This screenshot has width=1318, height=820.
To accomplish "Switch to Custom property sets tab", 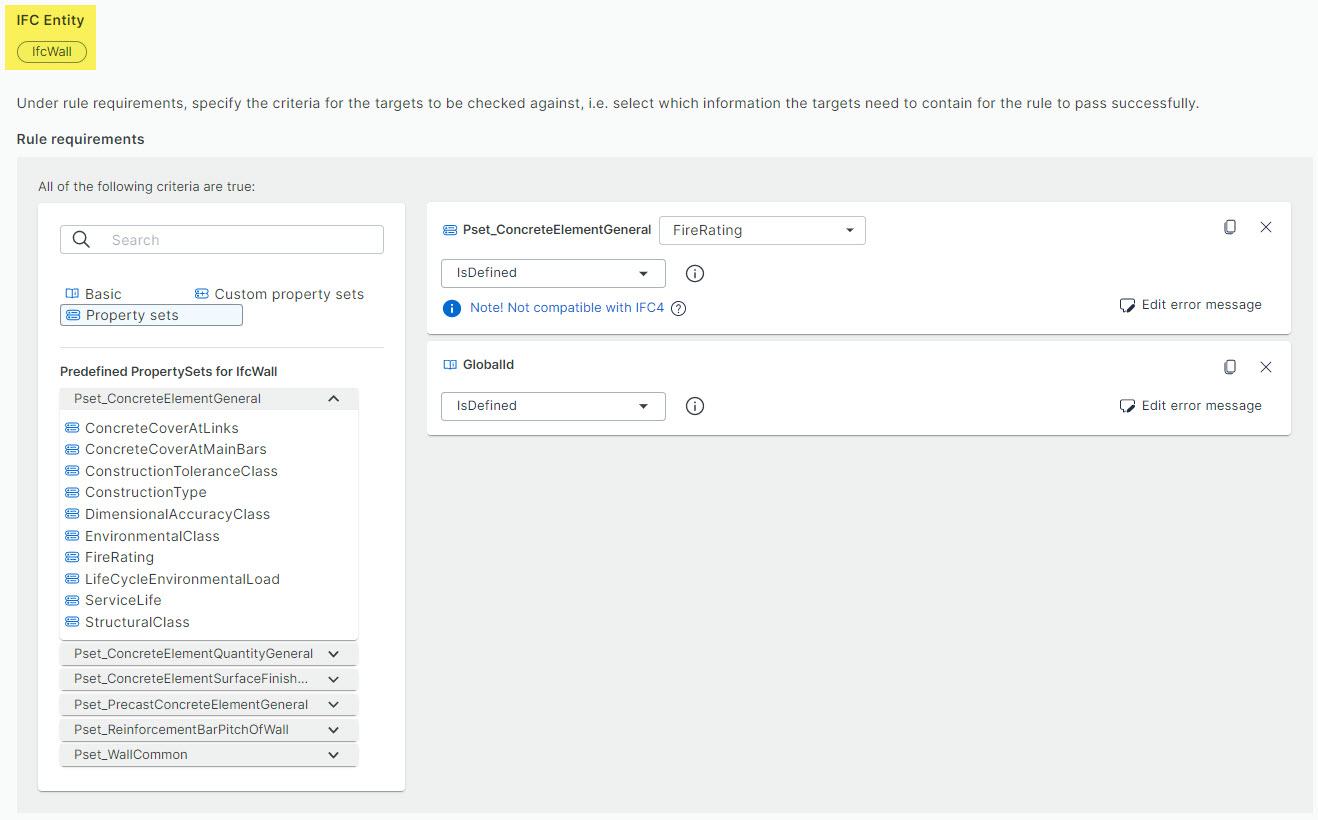I will coord(279,294).
